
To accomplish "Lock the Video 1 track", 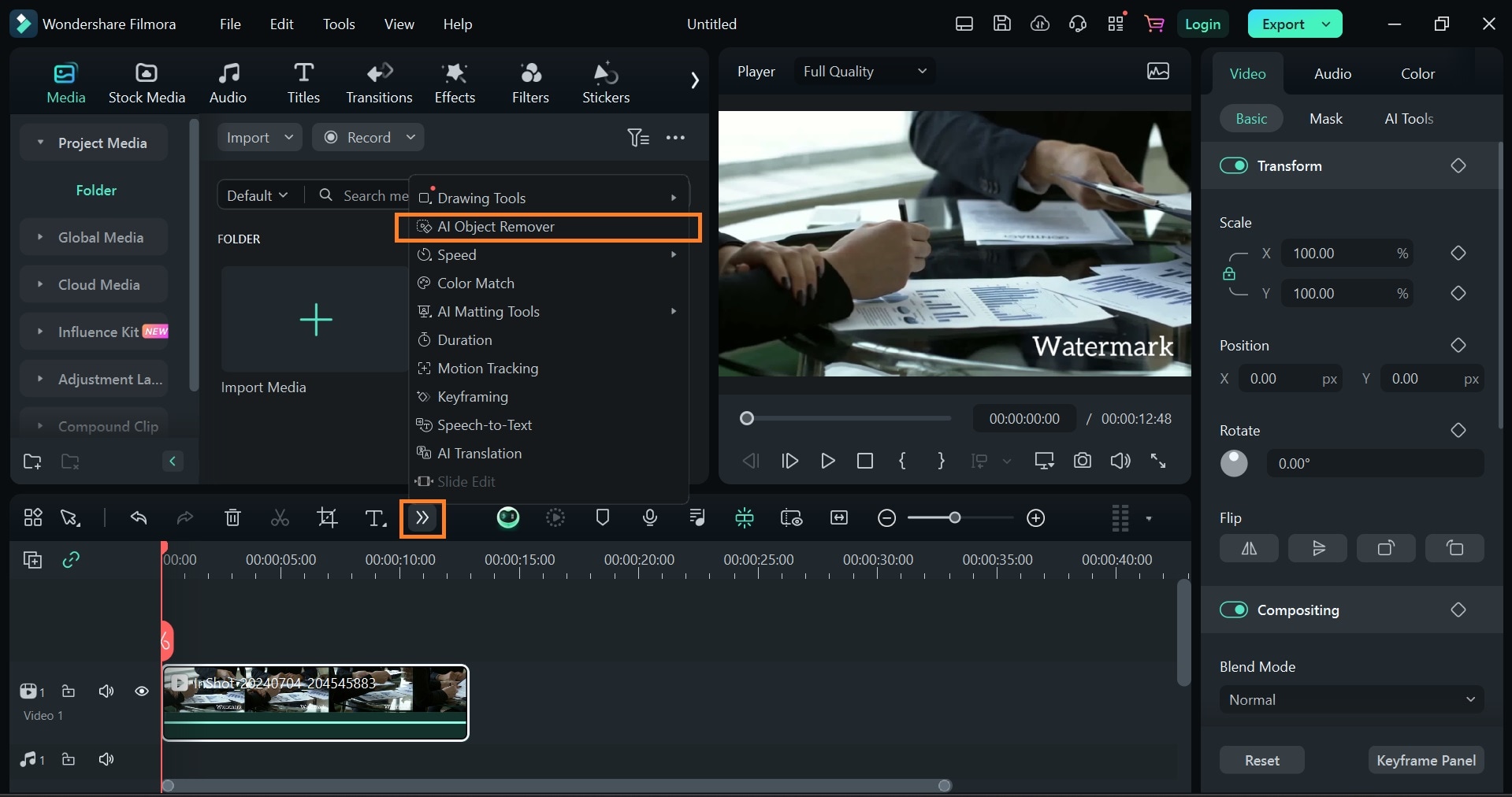I will (x=69, y=691).
